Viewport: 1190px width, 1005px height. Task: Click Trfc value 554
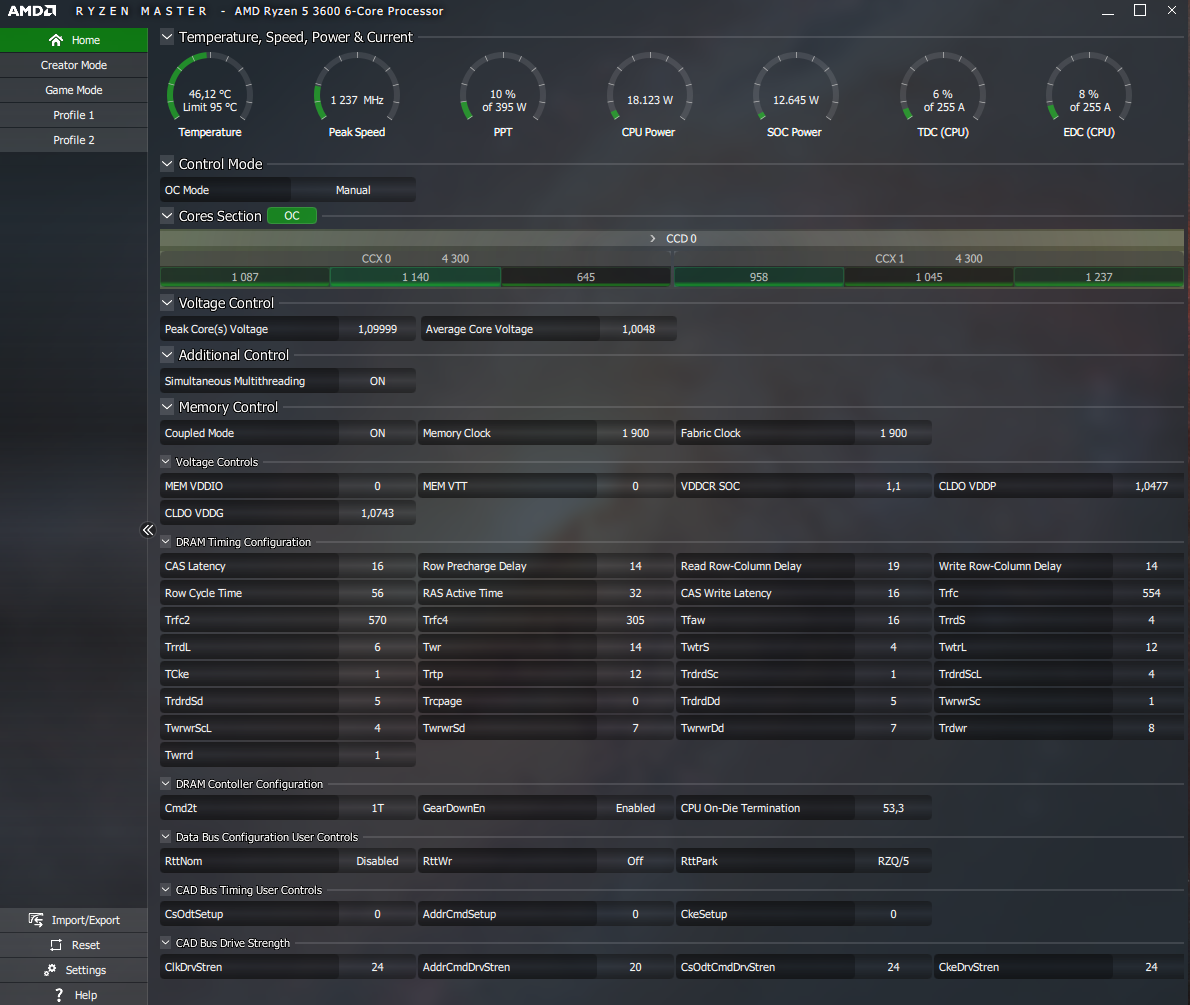coord(1151,594)
